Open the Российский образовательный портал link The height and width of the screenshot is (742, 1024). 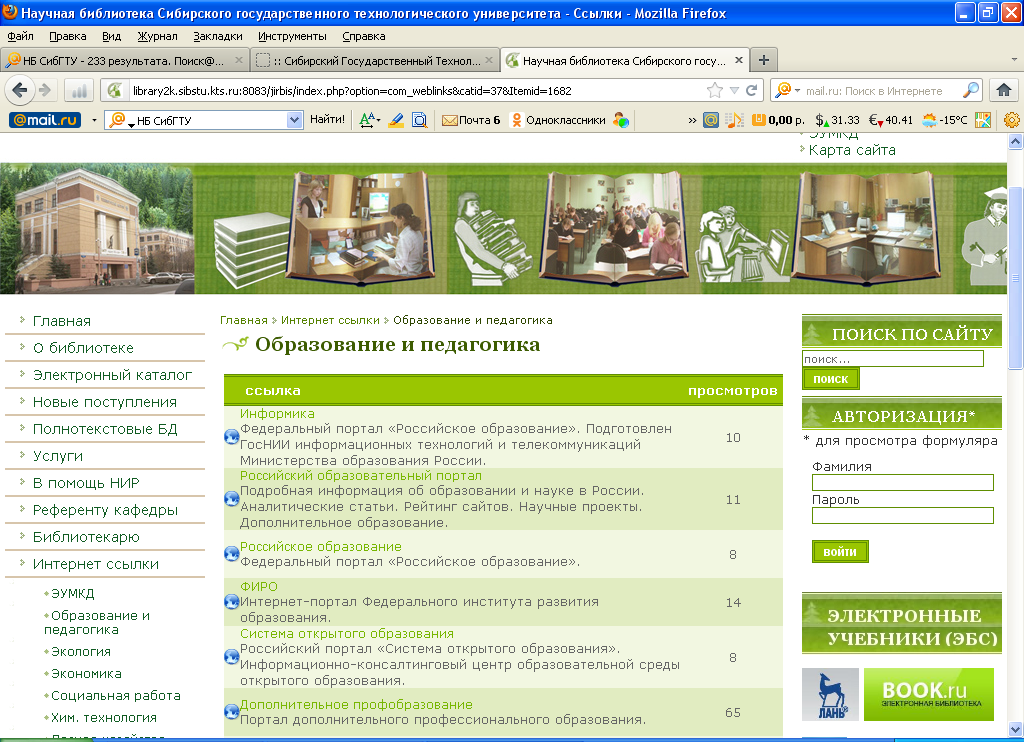click(360, 476)
